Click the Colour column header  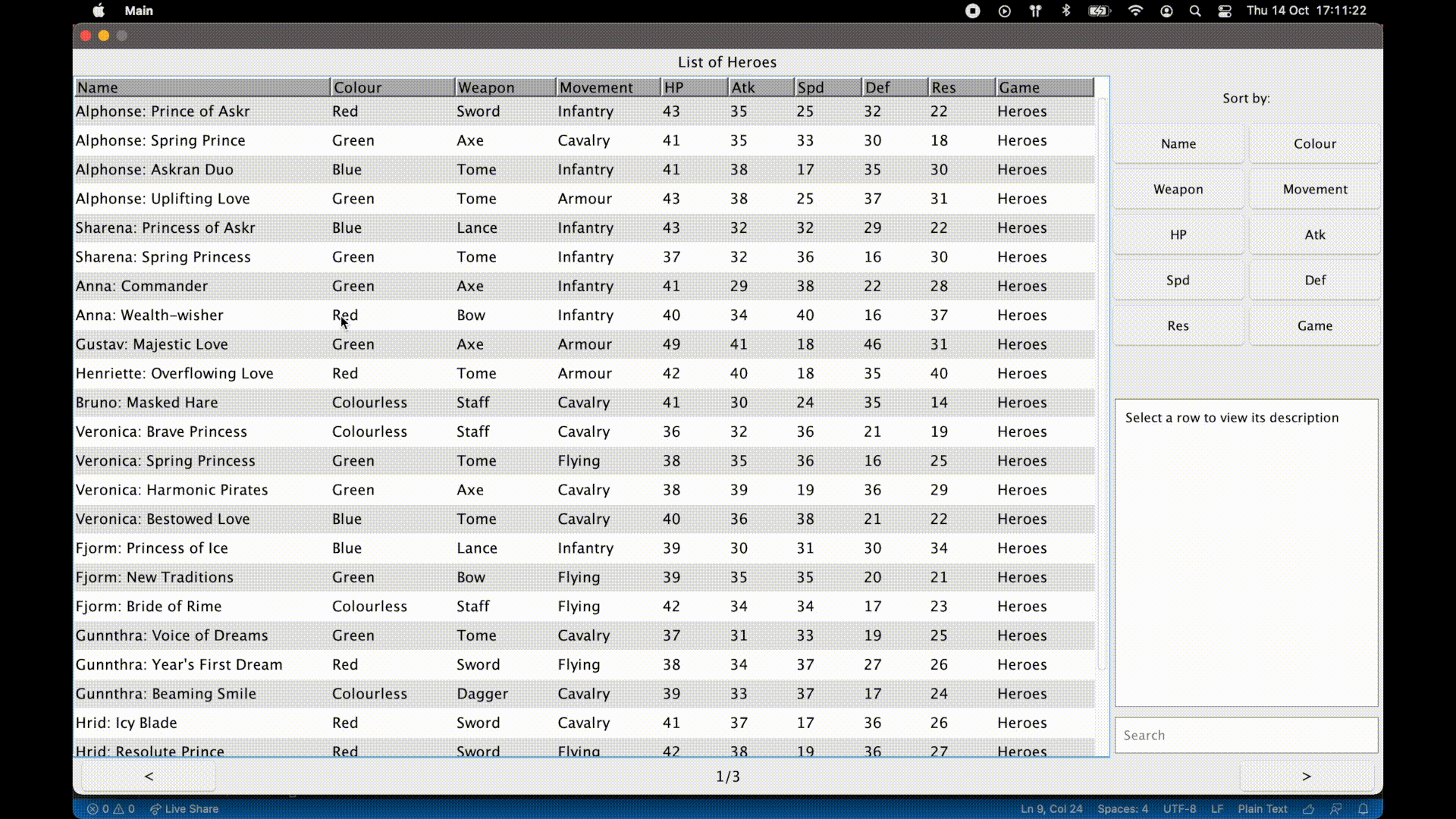point(393,87)
